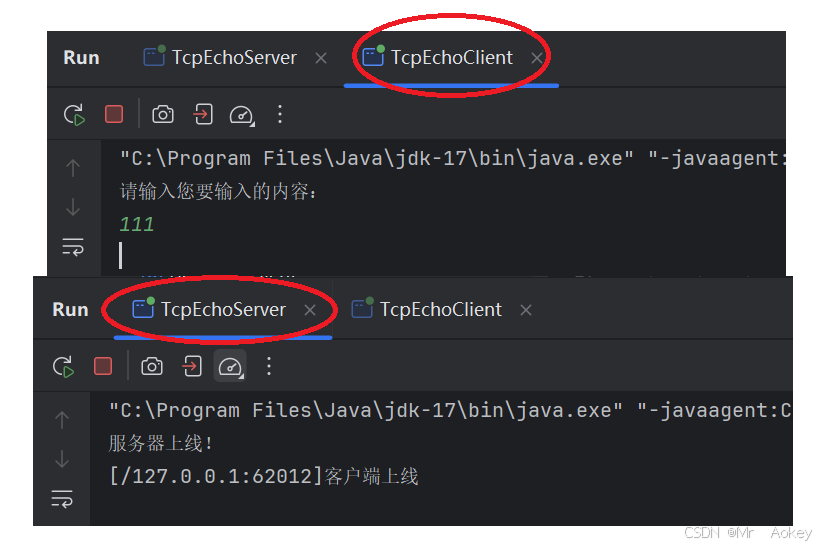Screen dimensions: 818x548
Task: Toggle soft-wrap in lower console
Action: coord(62,499)
